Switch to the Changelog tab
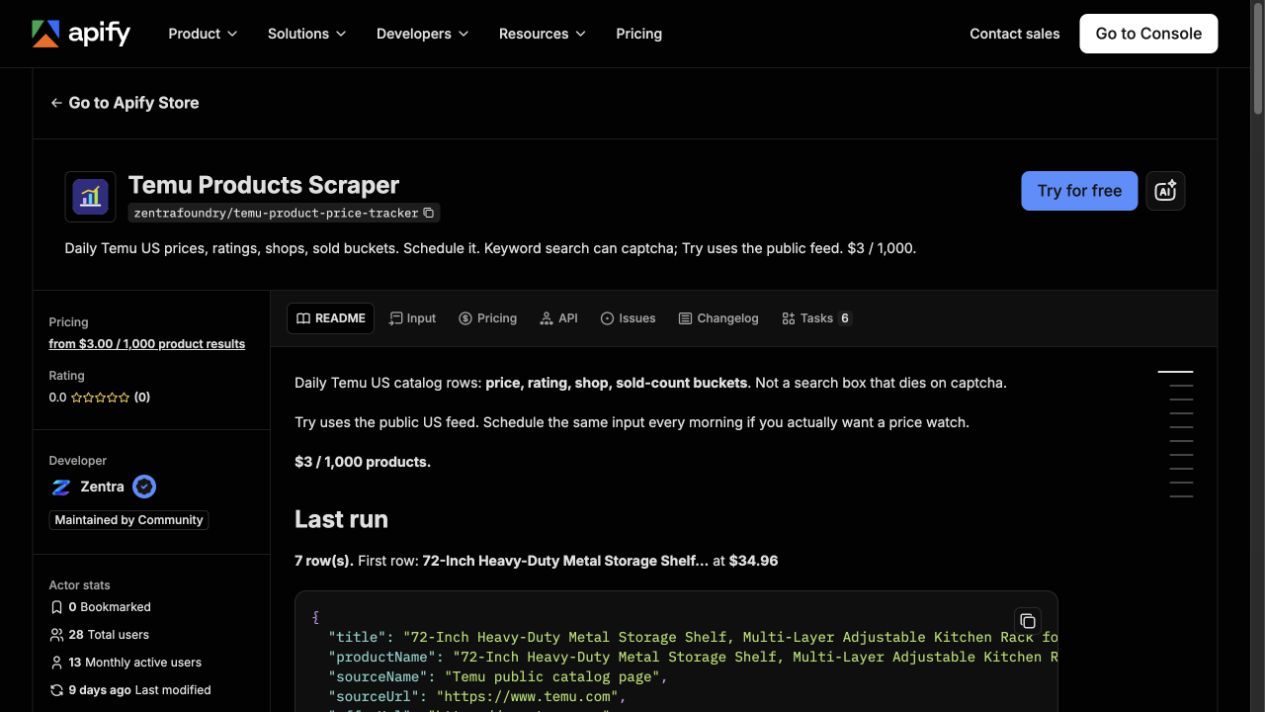Viewport: 1265px width, 712px height. point(718,318)
